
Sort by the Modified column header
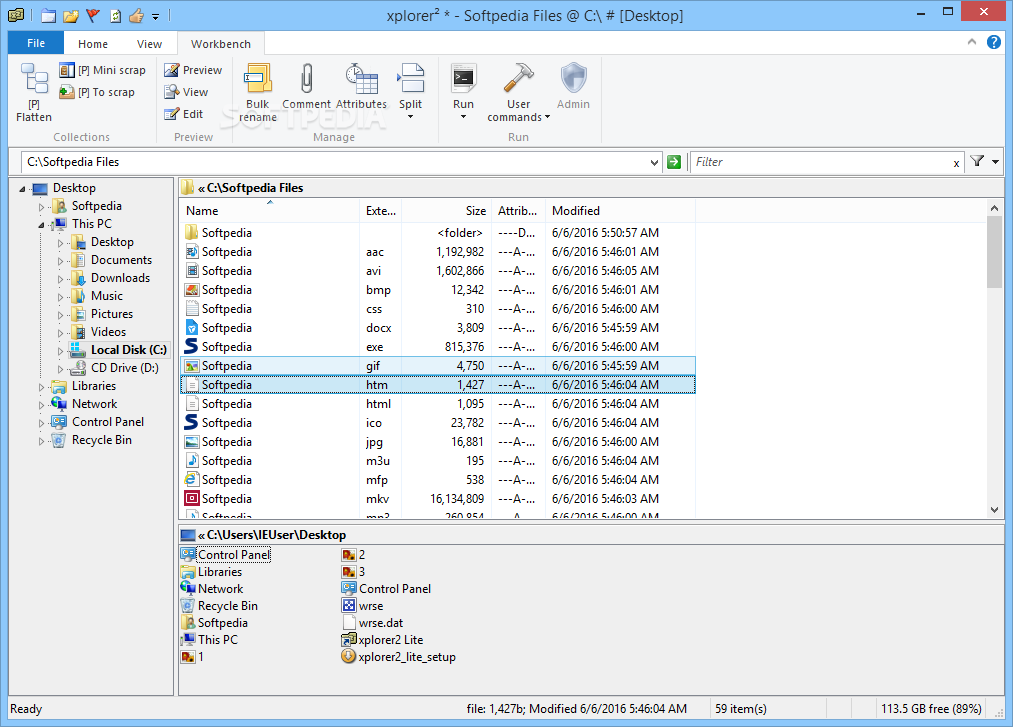click(620, 211)
